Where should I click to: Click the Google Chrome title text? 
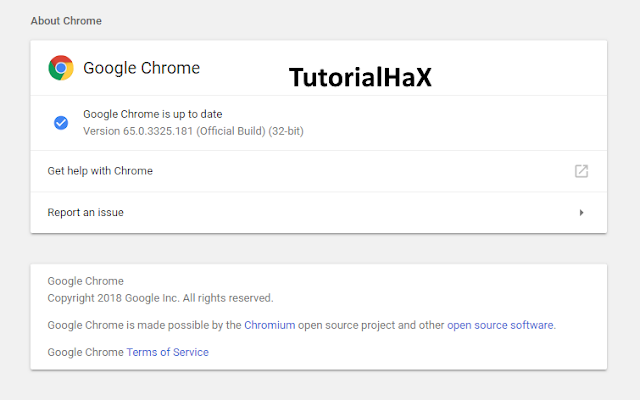coord(141,68)
